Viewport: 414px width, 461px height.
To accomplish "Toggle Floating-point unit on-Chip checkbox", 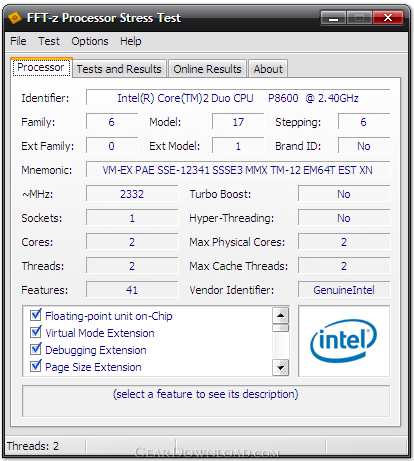I will click(35, 315).
